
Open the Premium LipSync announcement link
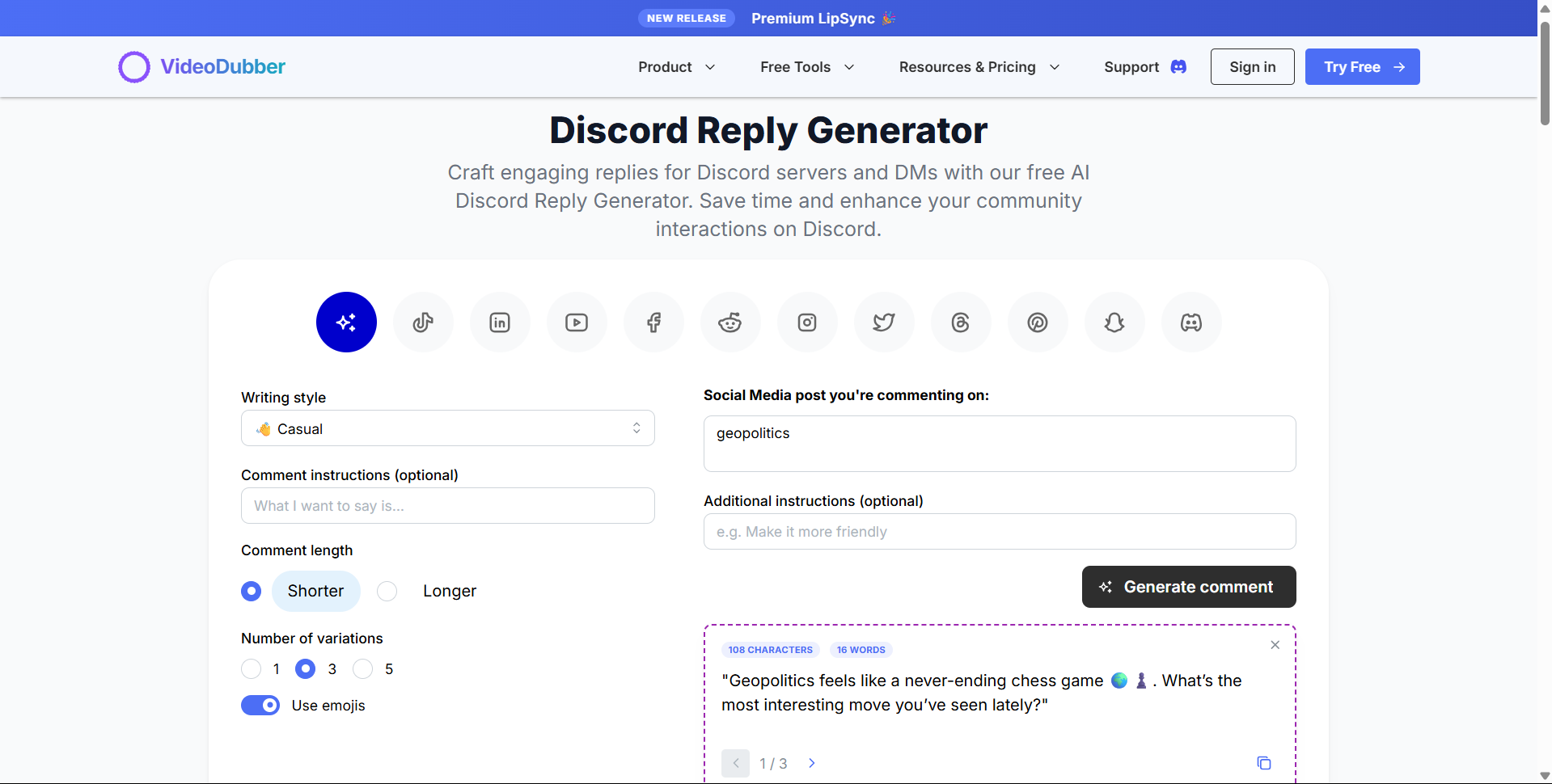point(823,19)
